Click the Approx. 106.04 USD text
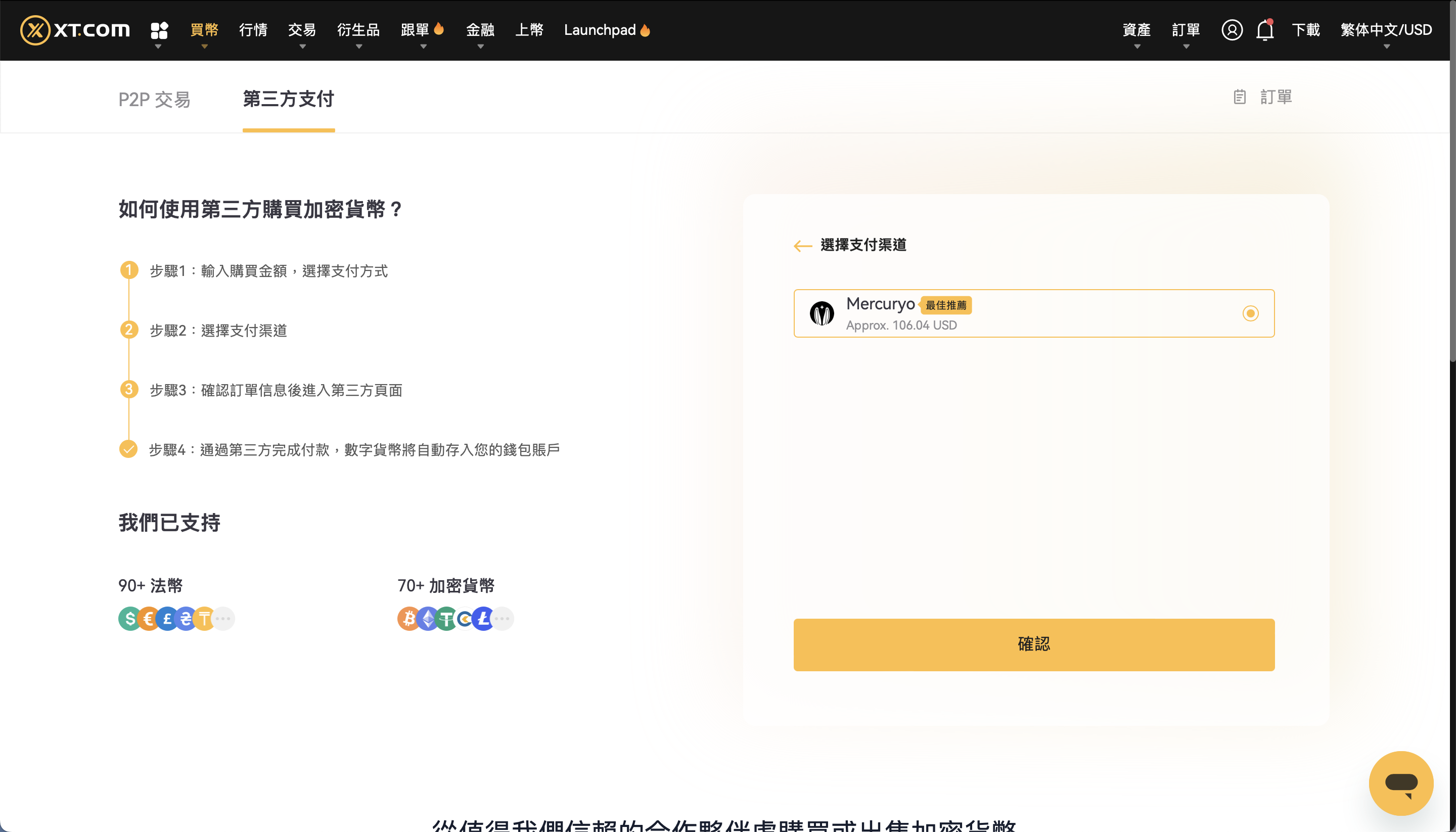This screenshot has height=832, width=1456. pos(901,325)
